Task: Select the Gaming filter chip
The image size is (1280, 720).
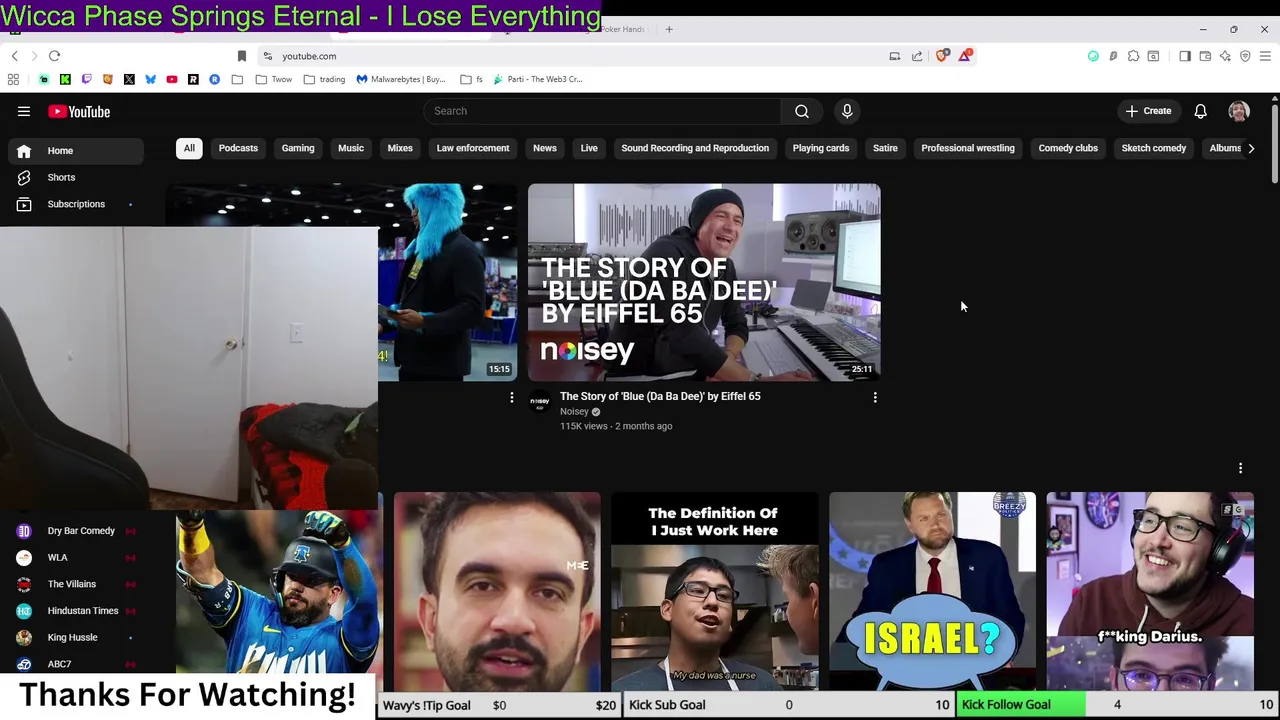Action: (x=298, y=148)
